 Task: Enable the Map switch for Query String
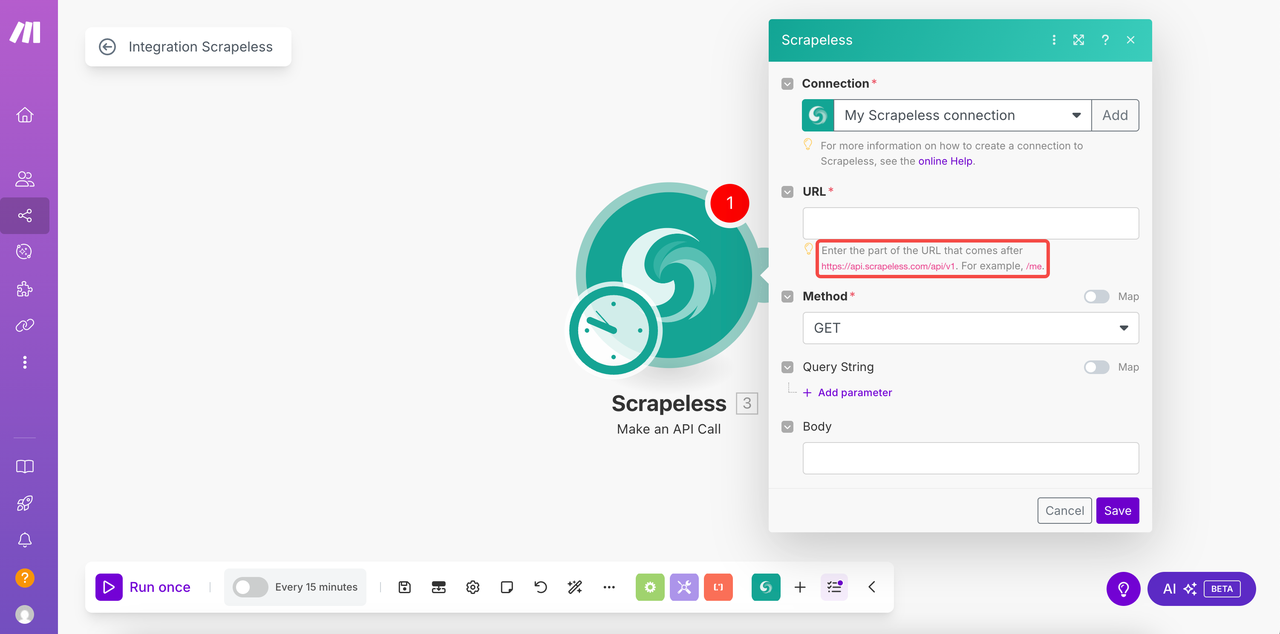[x=1097, y=367]
